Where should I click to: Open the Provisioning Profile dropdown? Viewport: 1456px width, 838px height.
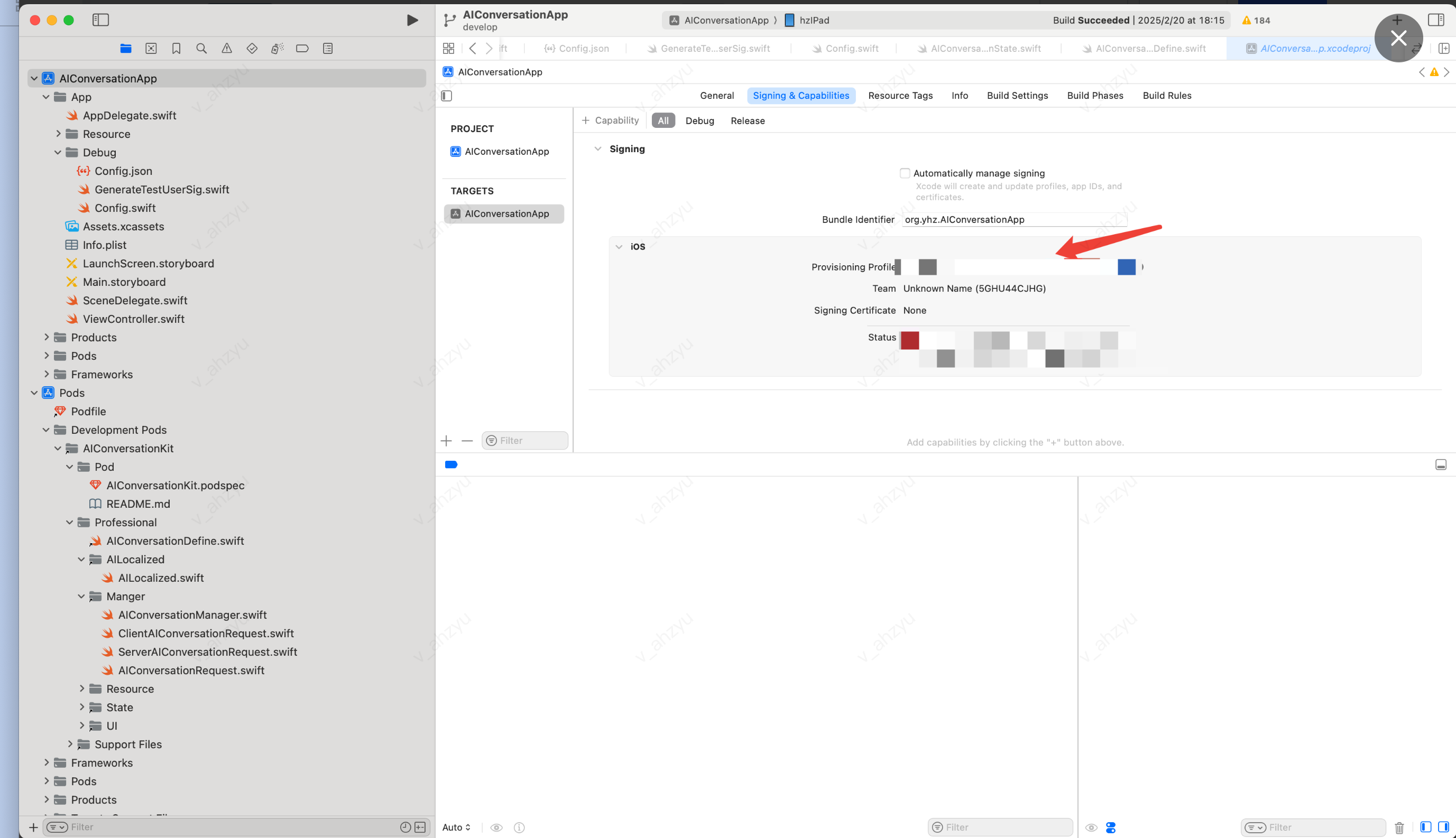[x=1019, y=267]
